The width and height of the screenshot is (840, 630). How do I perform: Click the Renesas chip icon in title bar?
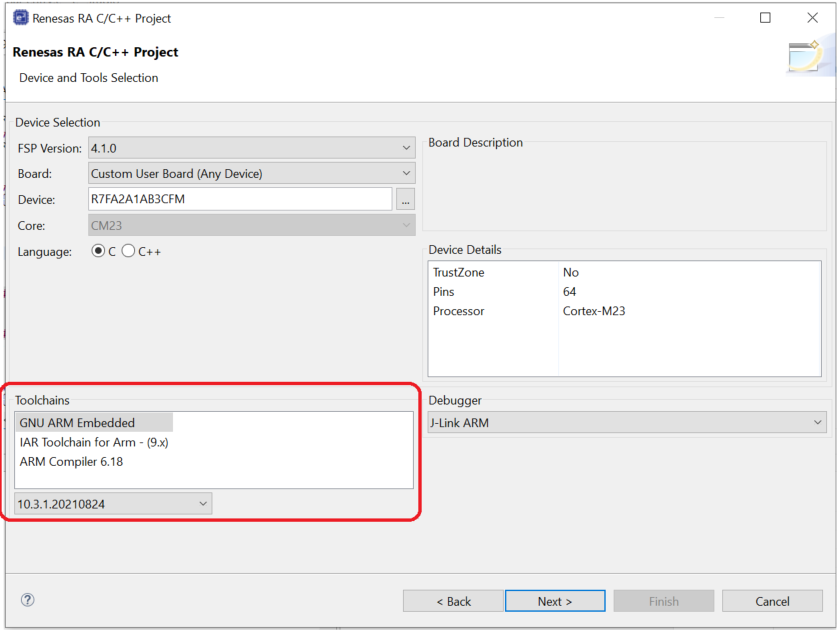pos(20,18)
